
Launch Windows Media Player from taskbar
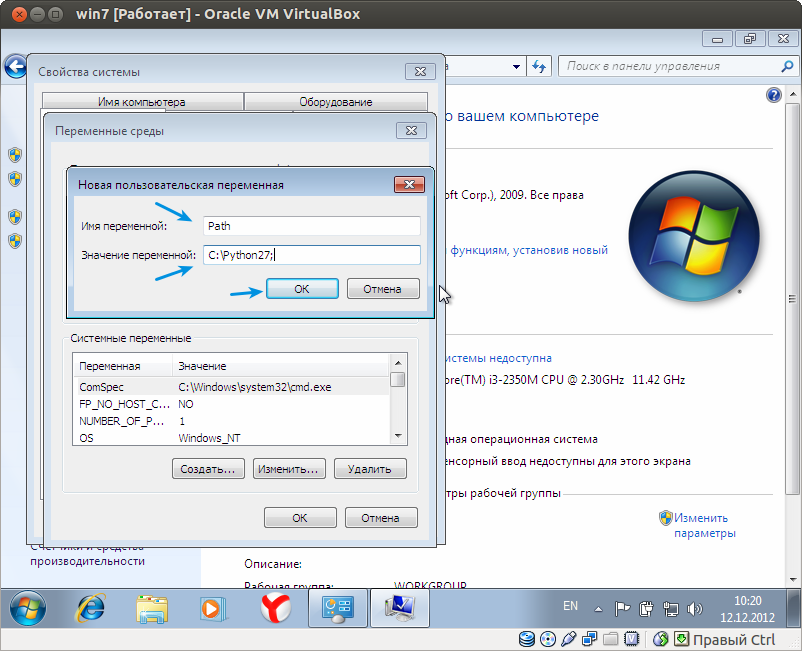point(212,609)
